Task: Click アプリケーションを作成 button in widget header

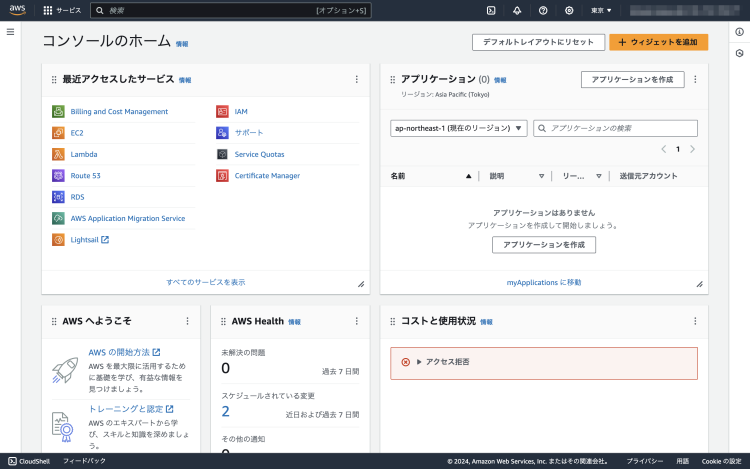Action: point(632,79)
